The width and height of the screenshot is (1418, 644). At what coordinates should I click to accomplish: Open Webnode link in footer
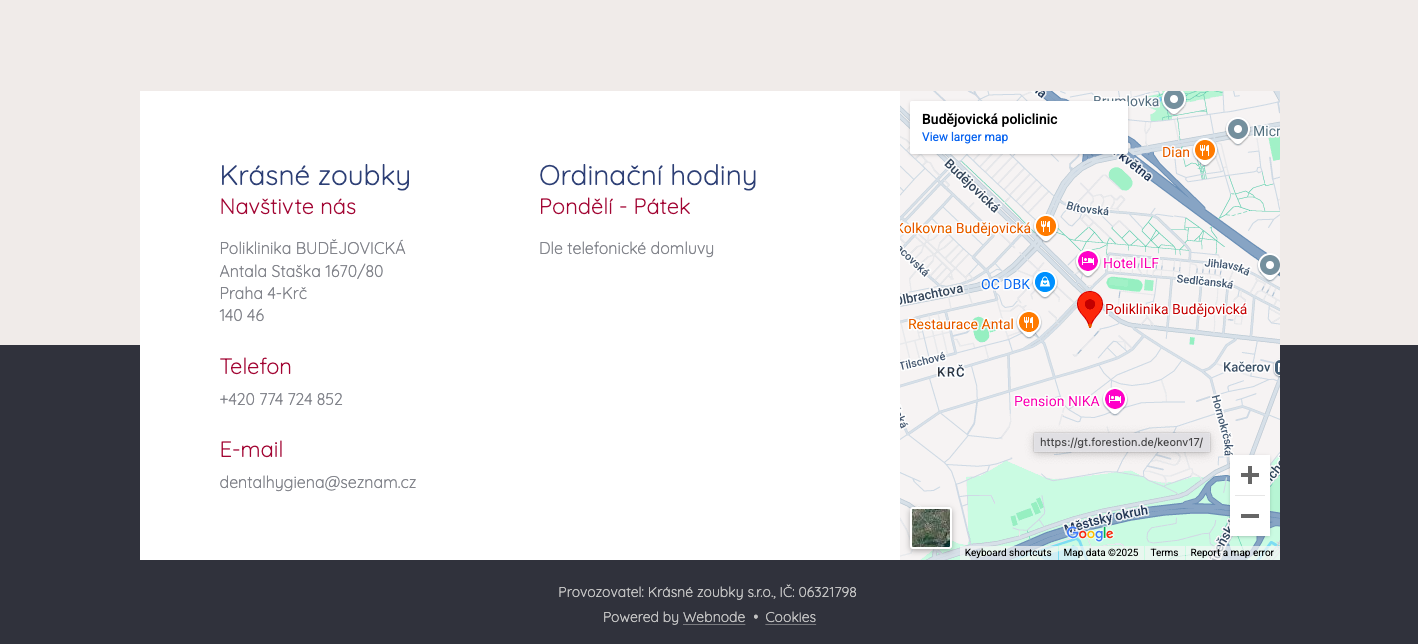713,617
